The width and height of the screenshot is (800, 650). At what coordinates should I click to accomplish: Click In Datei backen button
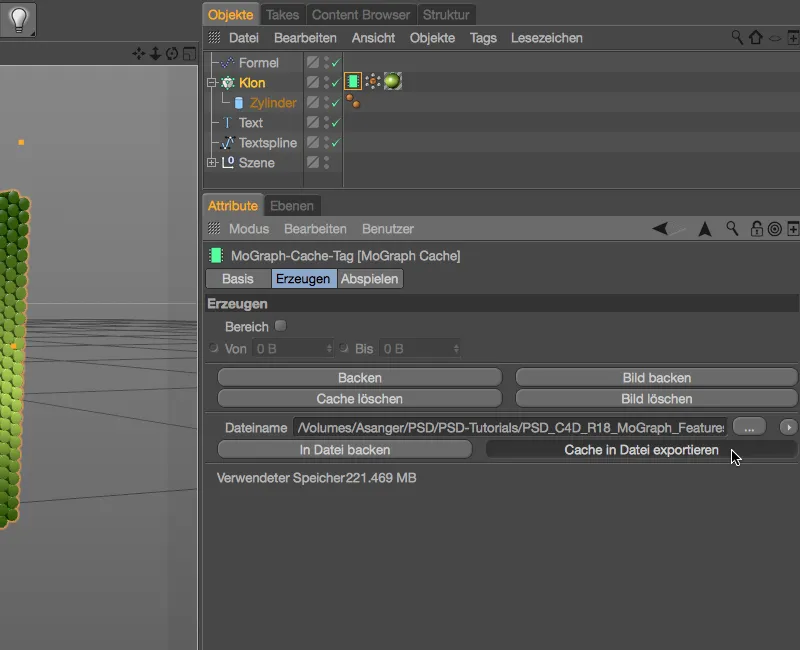345,449
